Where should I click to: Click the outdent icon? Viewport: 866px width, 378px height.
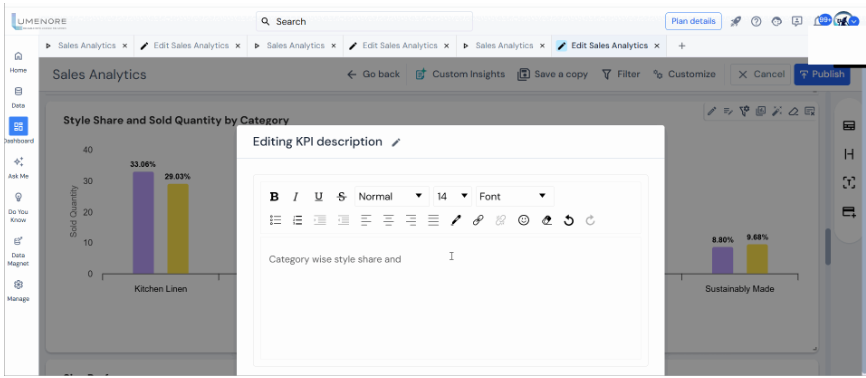344,220
